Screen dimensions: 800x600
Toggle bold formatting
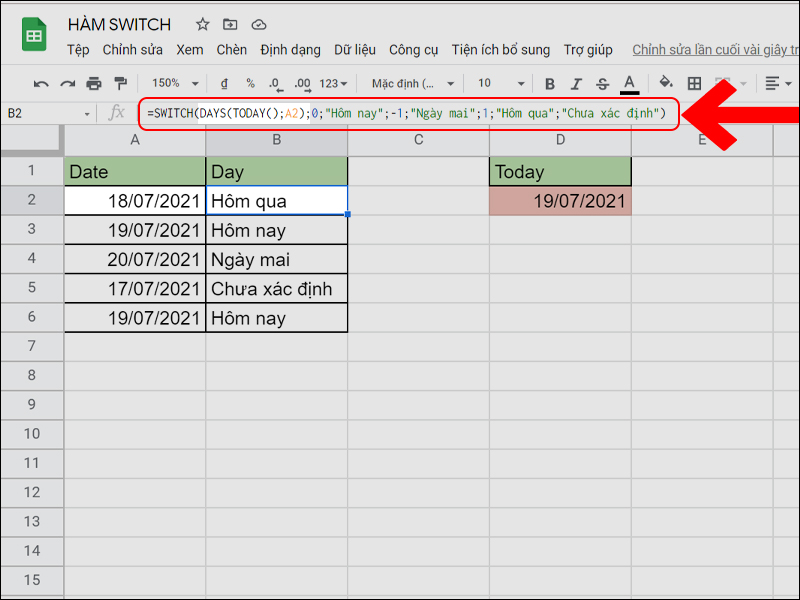click(x=551, y=83)
